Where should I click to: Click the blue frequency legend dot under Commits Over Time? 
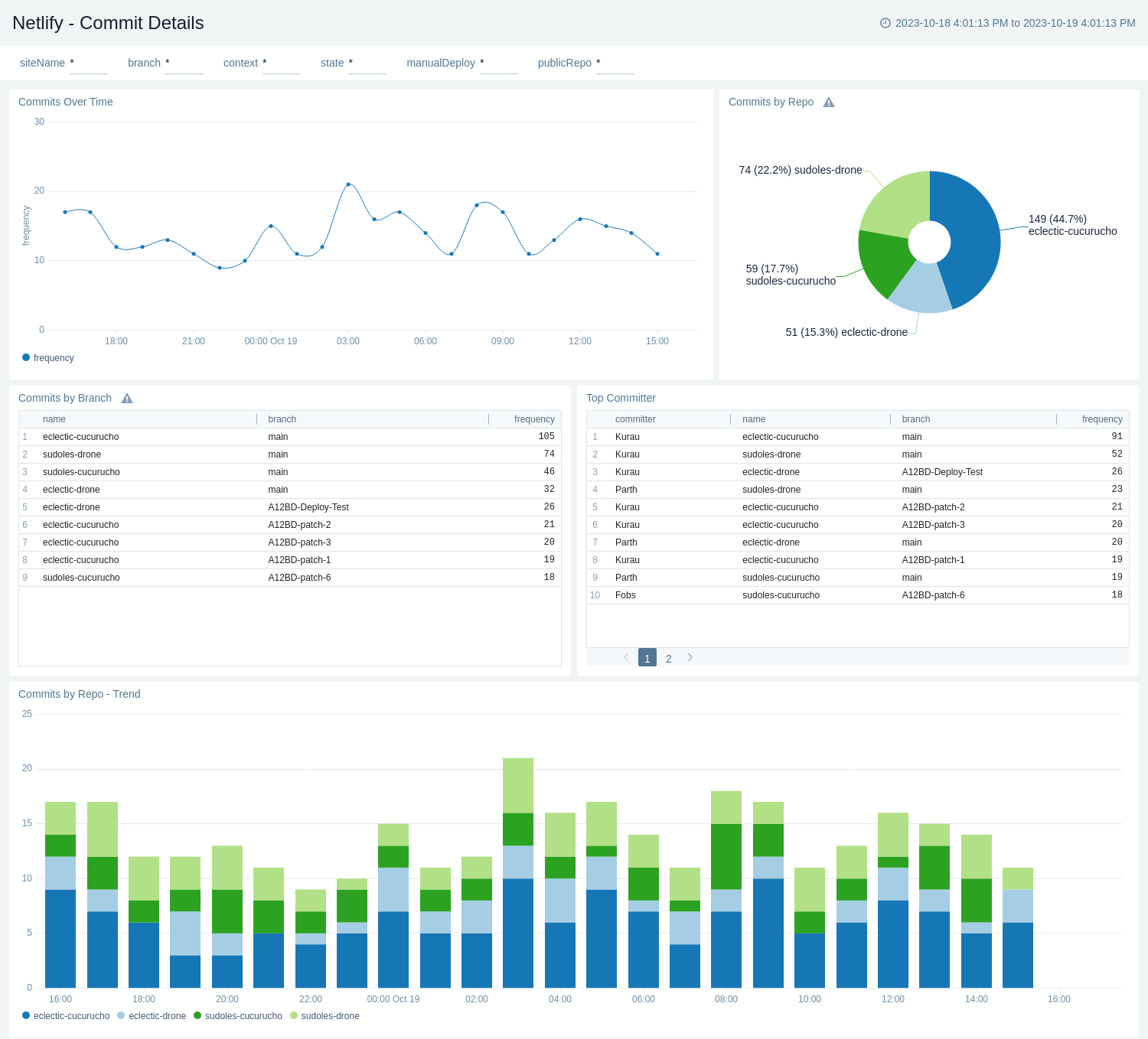coord(25,357)
